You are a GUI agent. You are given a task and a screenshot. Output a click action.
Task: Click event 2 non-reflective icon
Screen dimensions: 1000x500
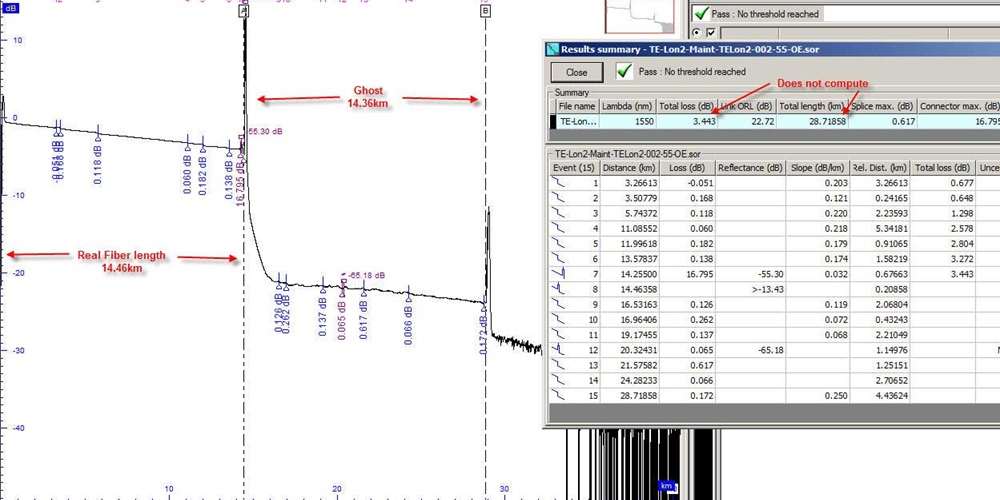[558, 198]
